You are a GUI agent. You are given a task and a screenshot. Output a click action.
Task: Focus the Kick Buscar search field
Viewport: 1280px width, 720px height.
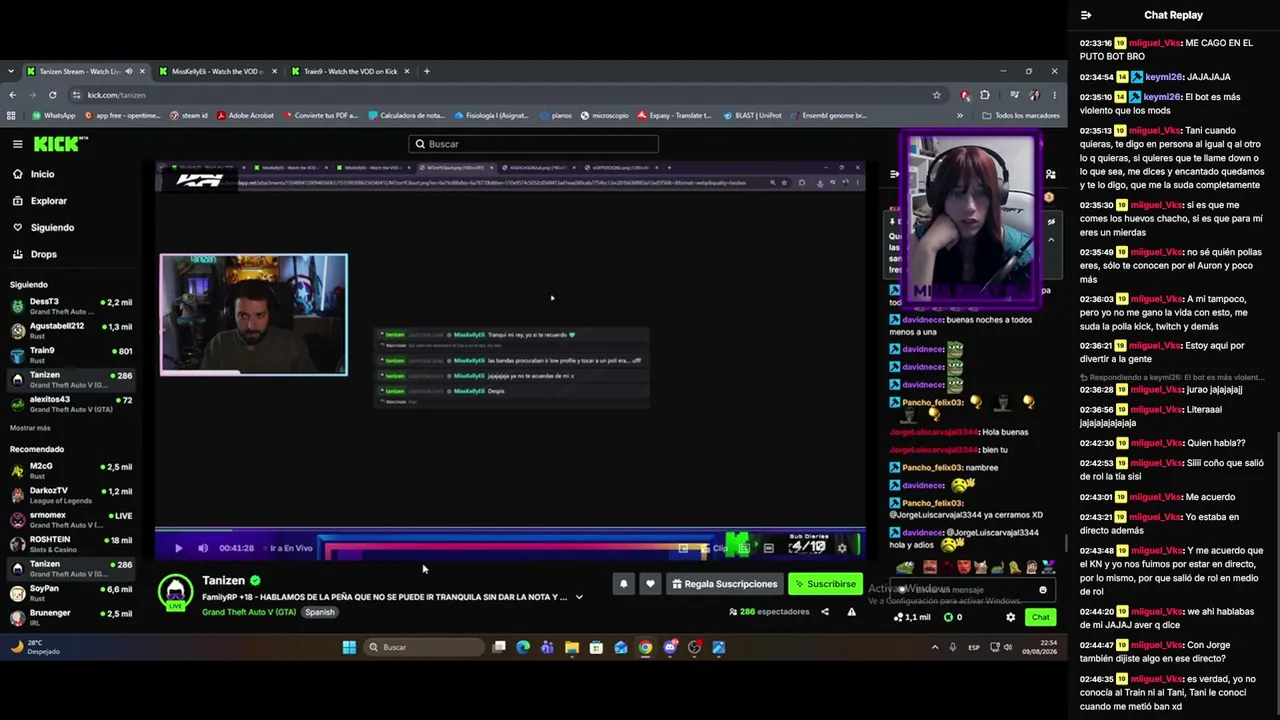pos(533,144)
